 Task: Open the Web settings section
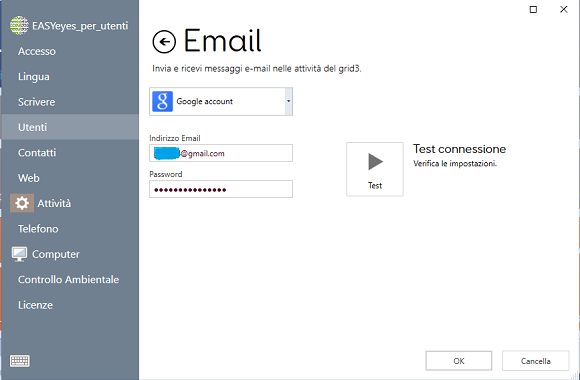point(29,178)
